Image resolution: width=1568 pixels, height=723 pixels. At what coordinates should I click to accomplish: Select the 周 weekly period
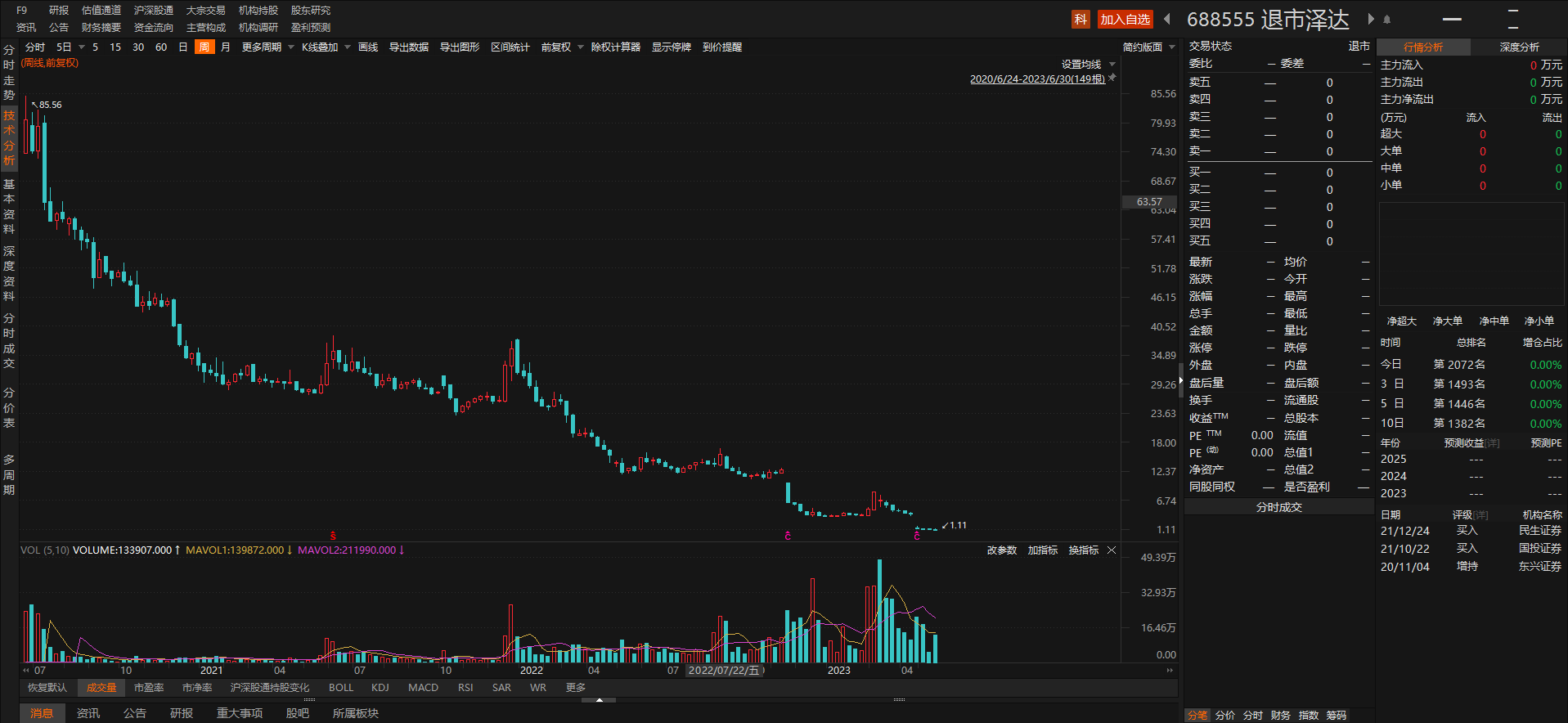(204, 47)
